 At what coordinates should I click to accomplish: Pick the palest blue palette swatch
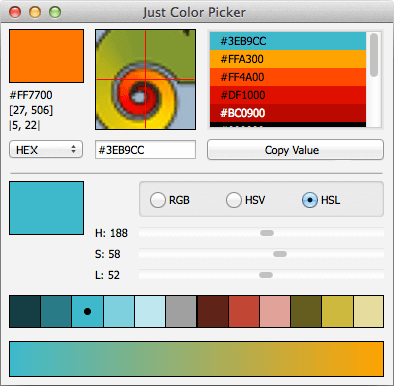[x=150, y=311]
